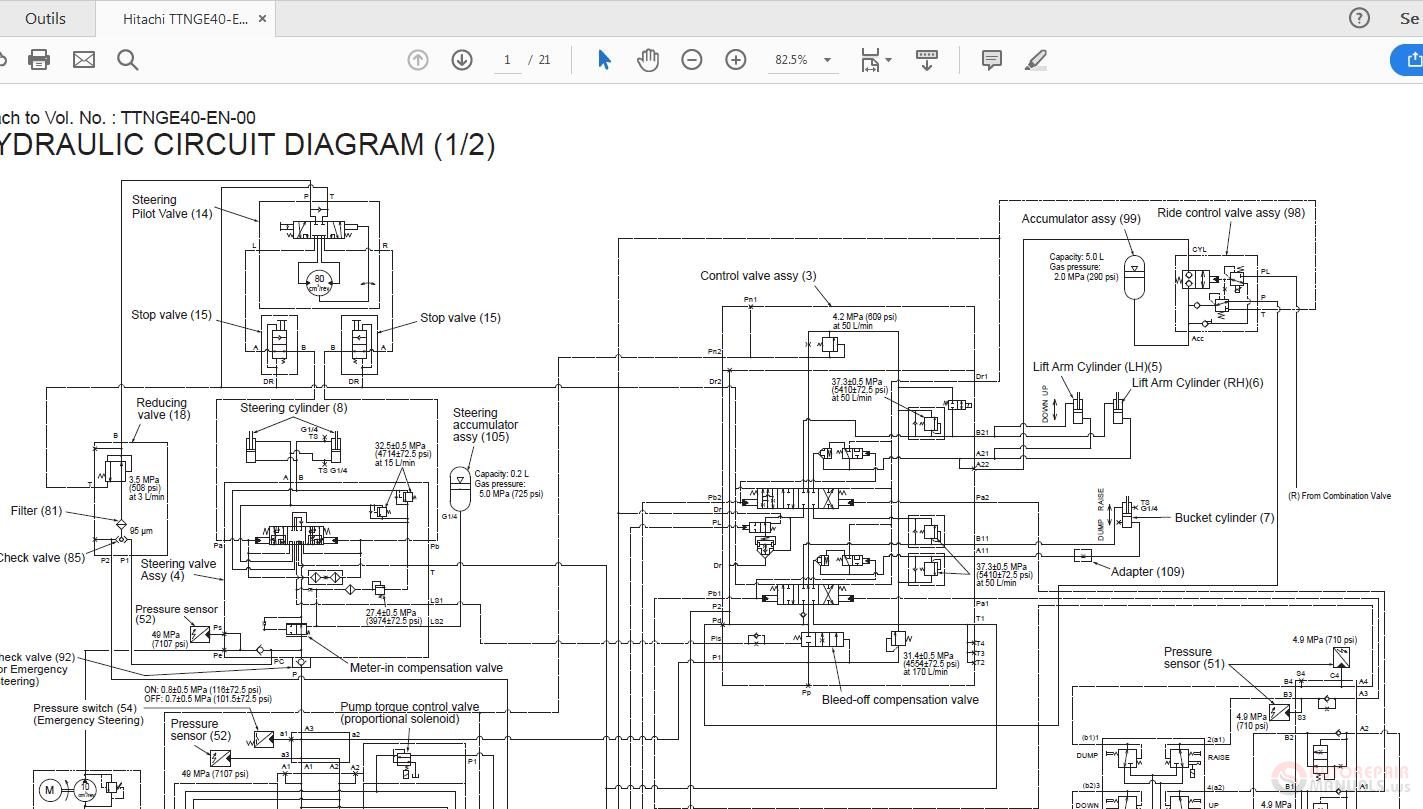Screen dimensions: 1423x809
Task: Click the Print icon
Action: [39, 60]
